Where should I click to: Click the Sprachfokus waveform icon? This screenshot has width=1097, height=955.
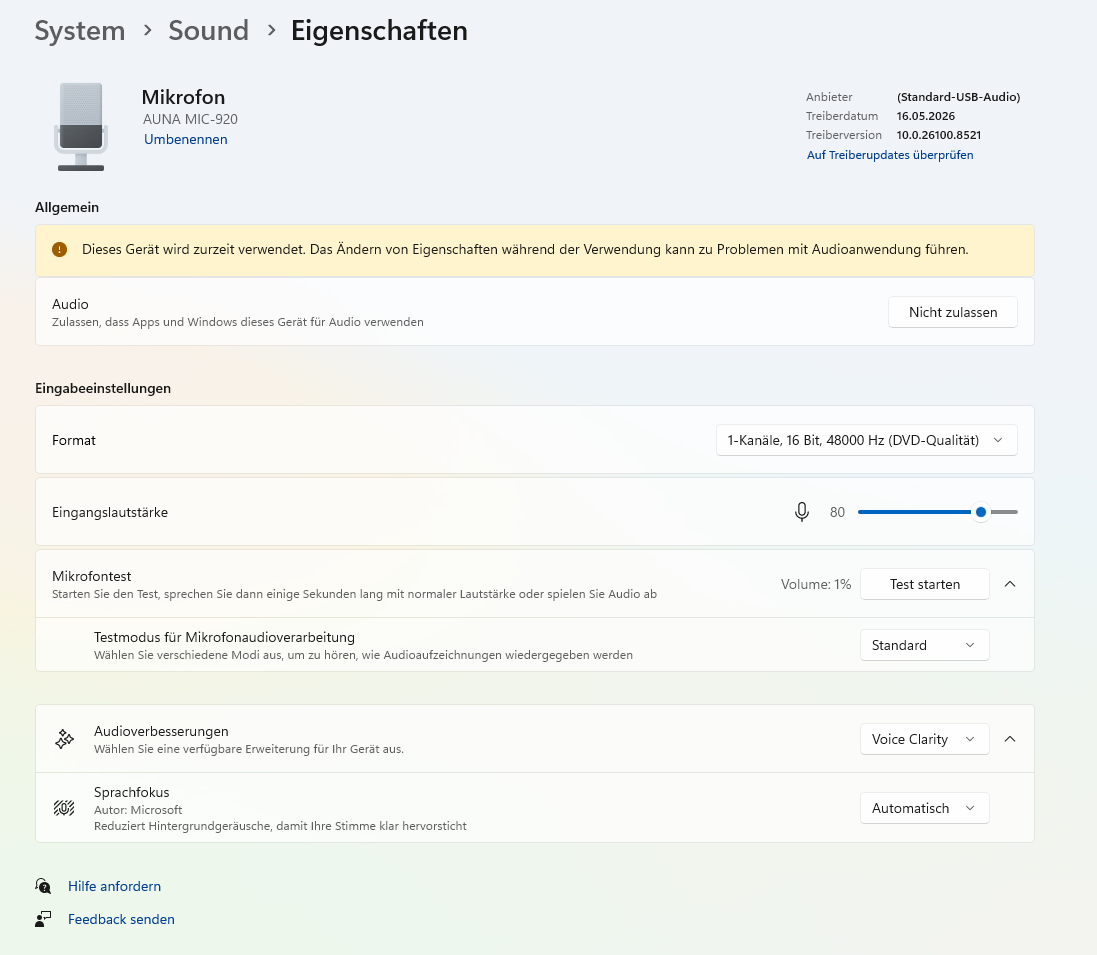tap(64, 808)
